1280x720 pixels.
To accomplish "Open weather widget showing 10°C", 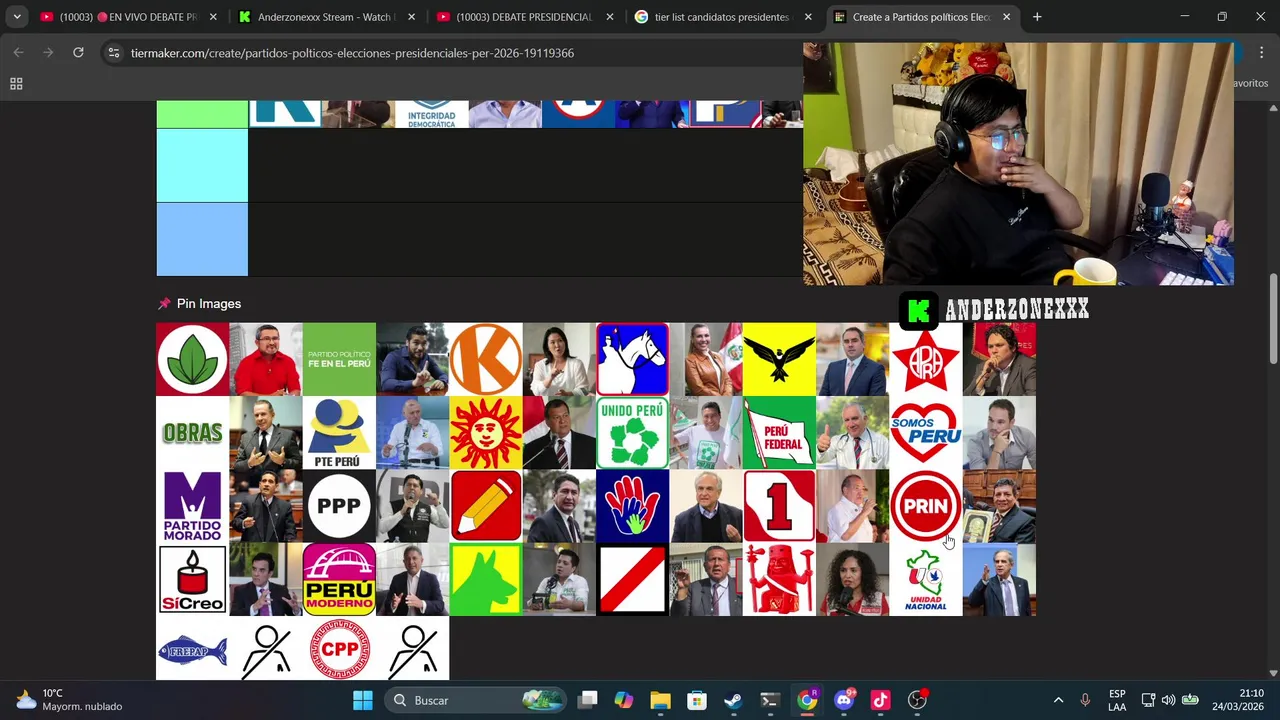I will pos(70,700).
